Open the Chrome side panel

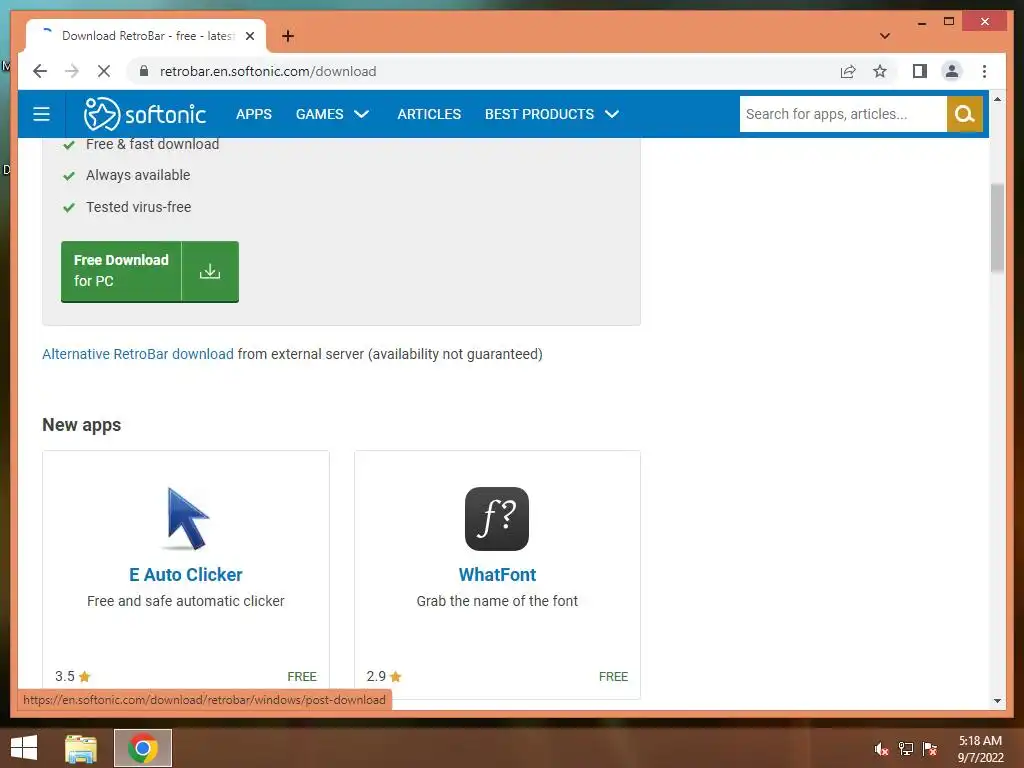click(x=920, y=71)
